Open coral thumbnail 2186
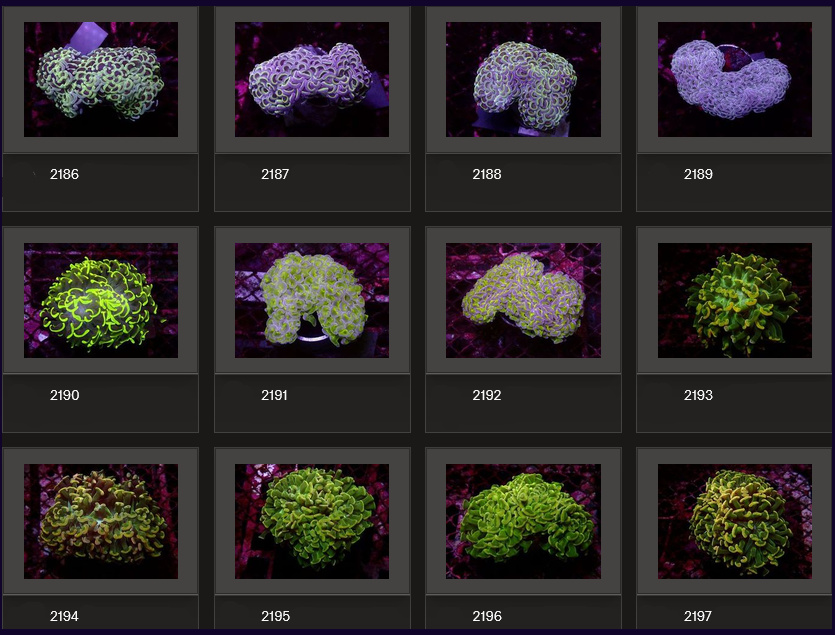 101,79
